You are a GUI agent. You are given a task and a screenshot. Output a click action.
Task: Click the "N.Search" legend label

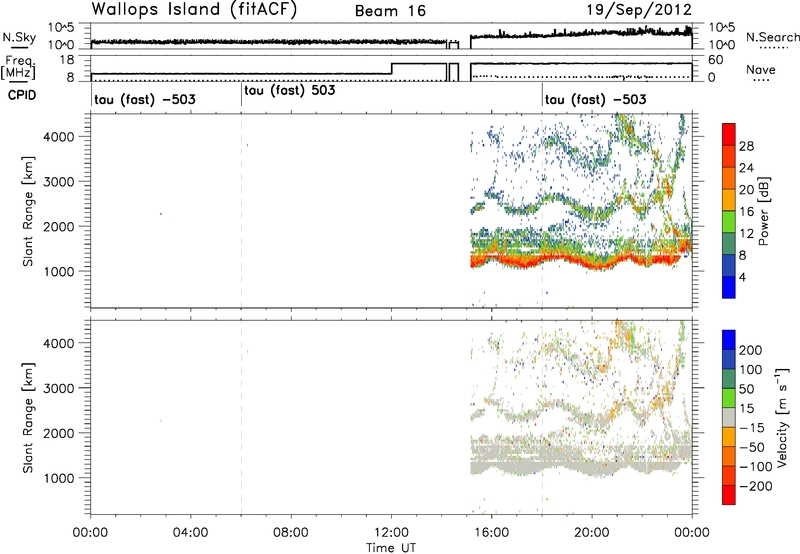point(772,37)
